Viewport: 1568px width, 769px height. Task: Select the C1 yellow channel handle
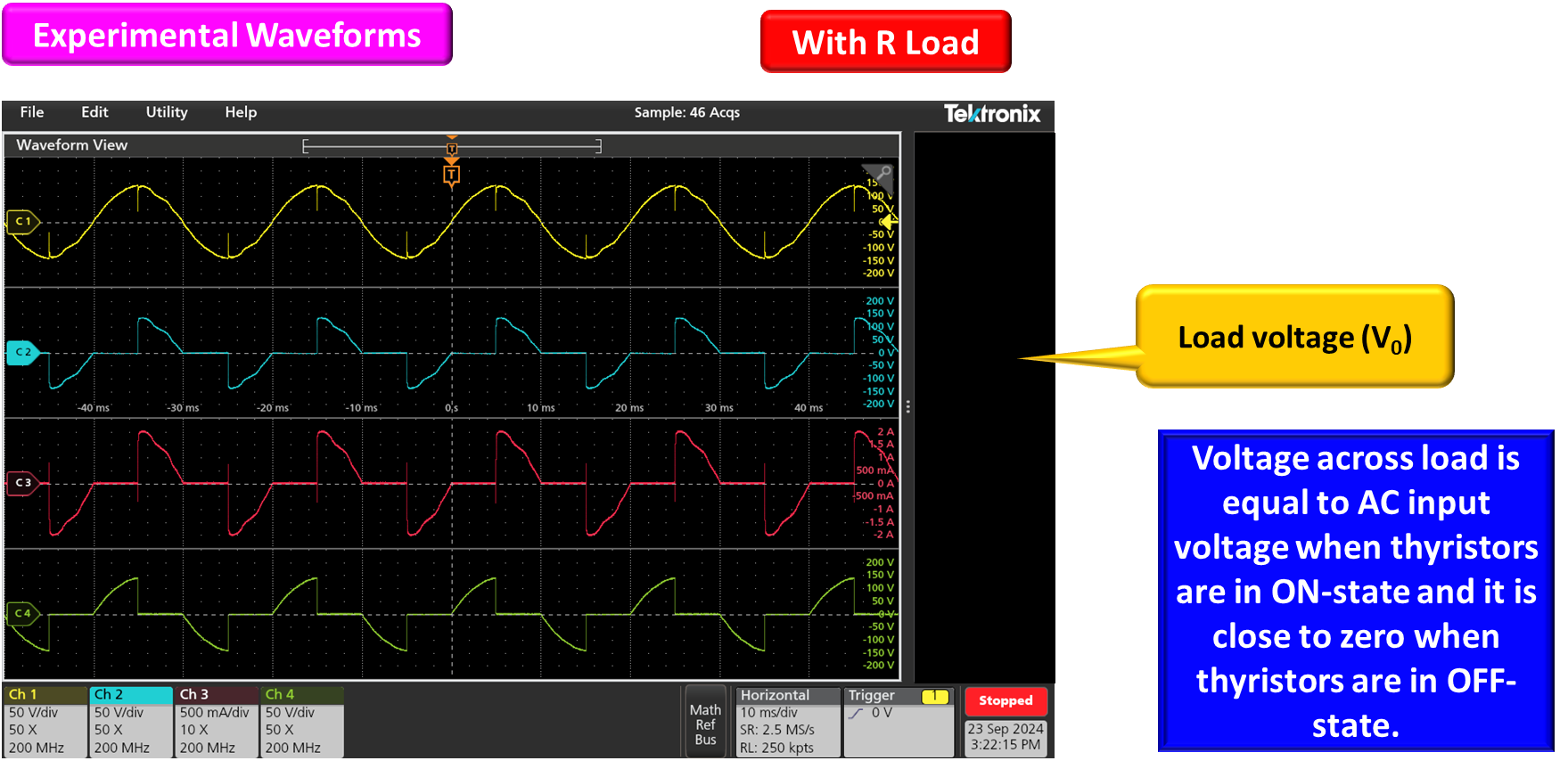[x=22, y=221]
